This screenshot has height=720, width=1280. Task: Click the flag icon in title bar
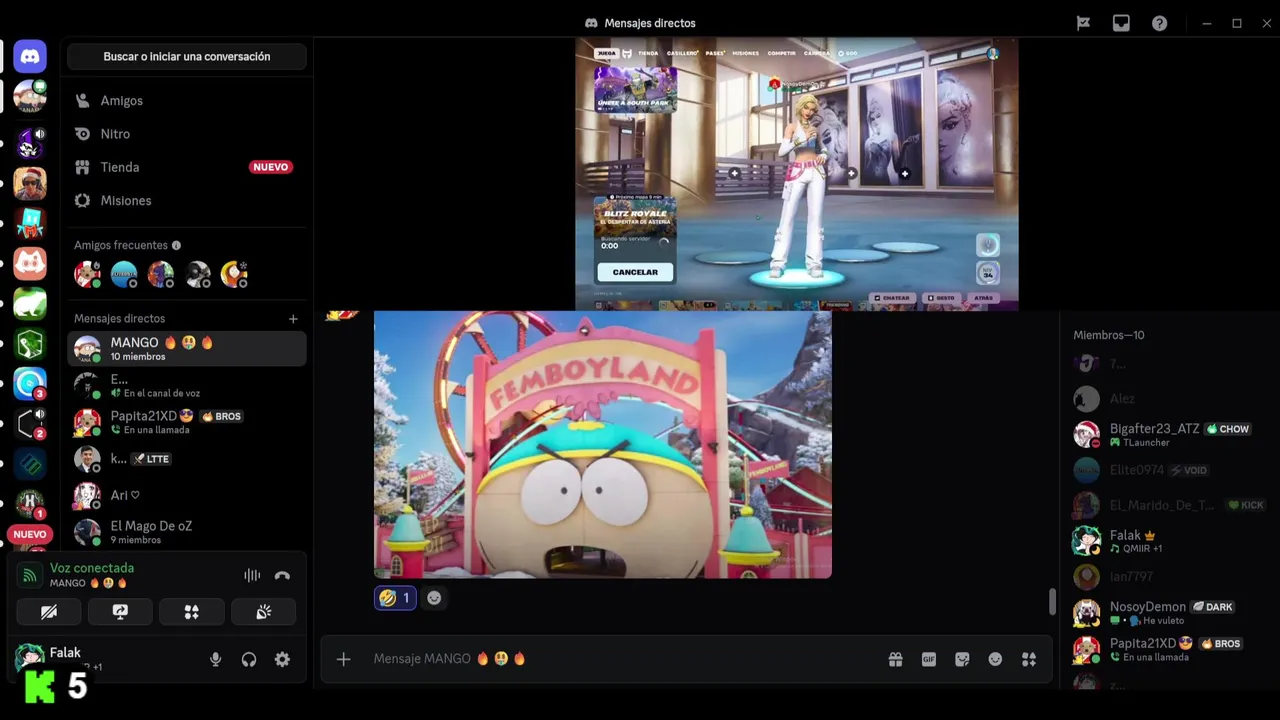pyautogui.click(x=1083, y=23)
